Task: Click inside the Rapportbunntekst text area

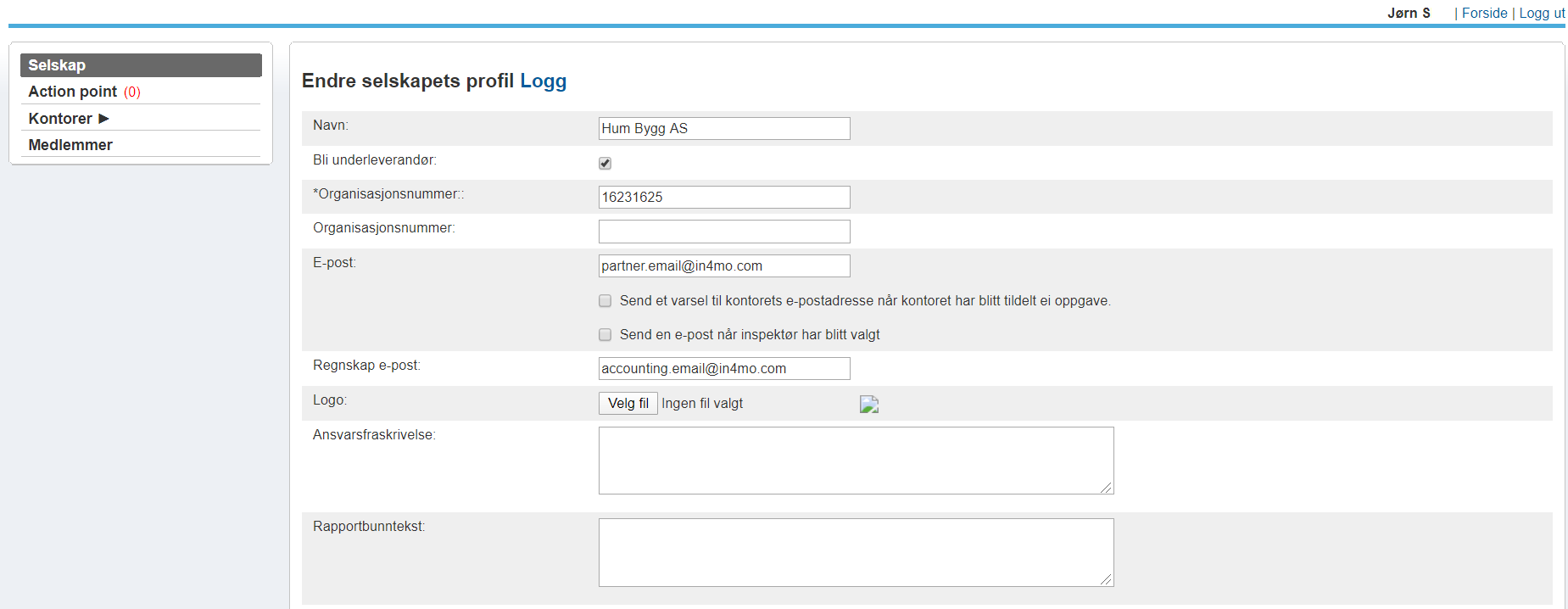Action: [855, 552]
